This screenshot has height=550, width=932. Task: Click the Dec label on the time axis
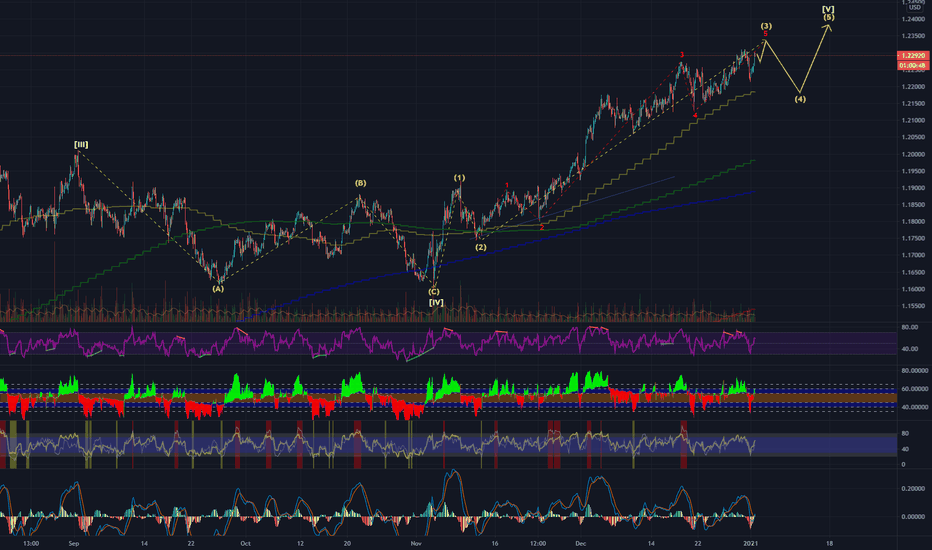[581, 543]
